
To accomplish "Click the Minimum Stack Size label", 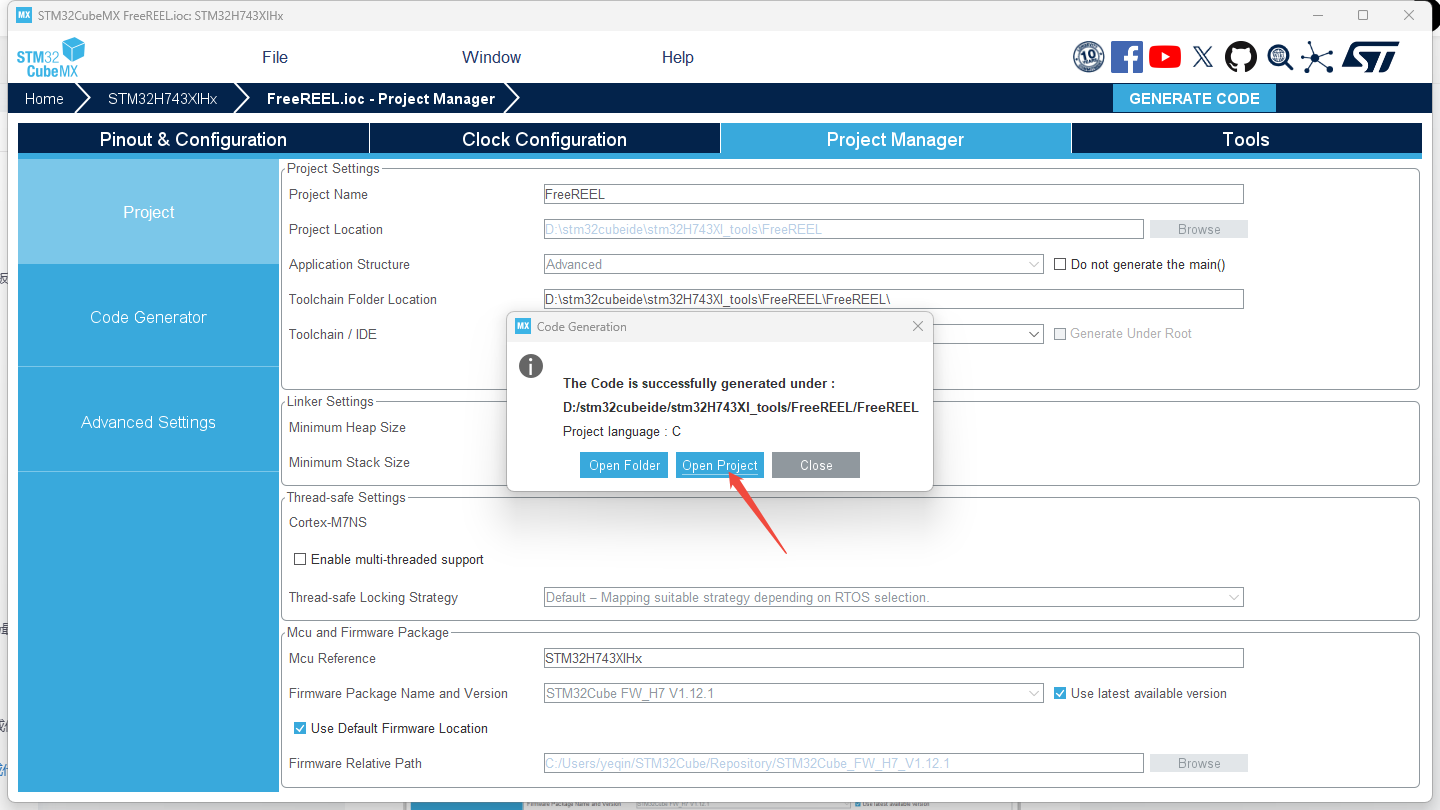I will [x=349, y=462].
